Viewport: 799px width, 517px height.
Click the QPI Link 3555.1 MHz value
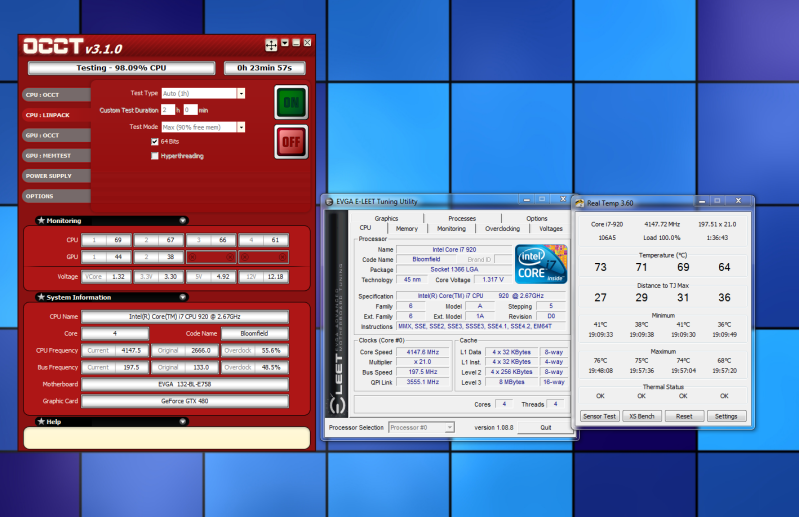click(x=423, y=382)
